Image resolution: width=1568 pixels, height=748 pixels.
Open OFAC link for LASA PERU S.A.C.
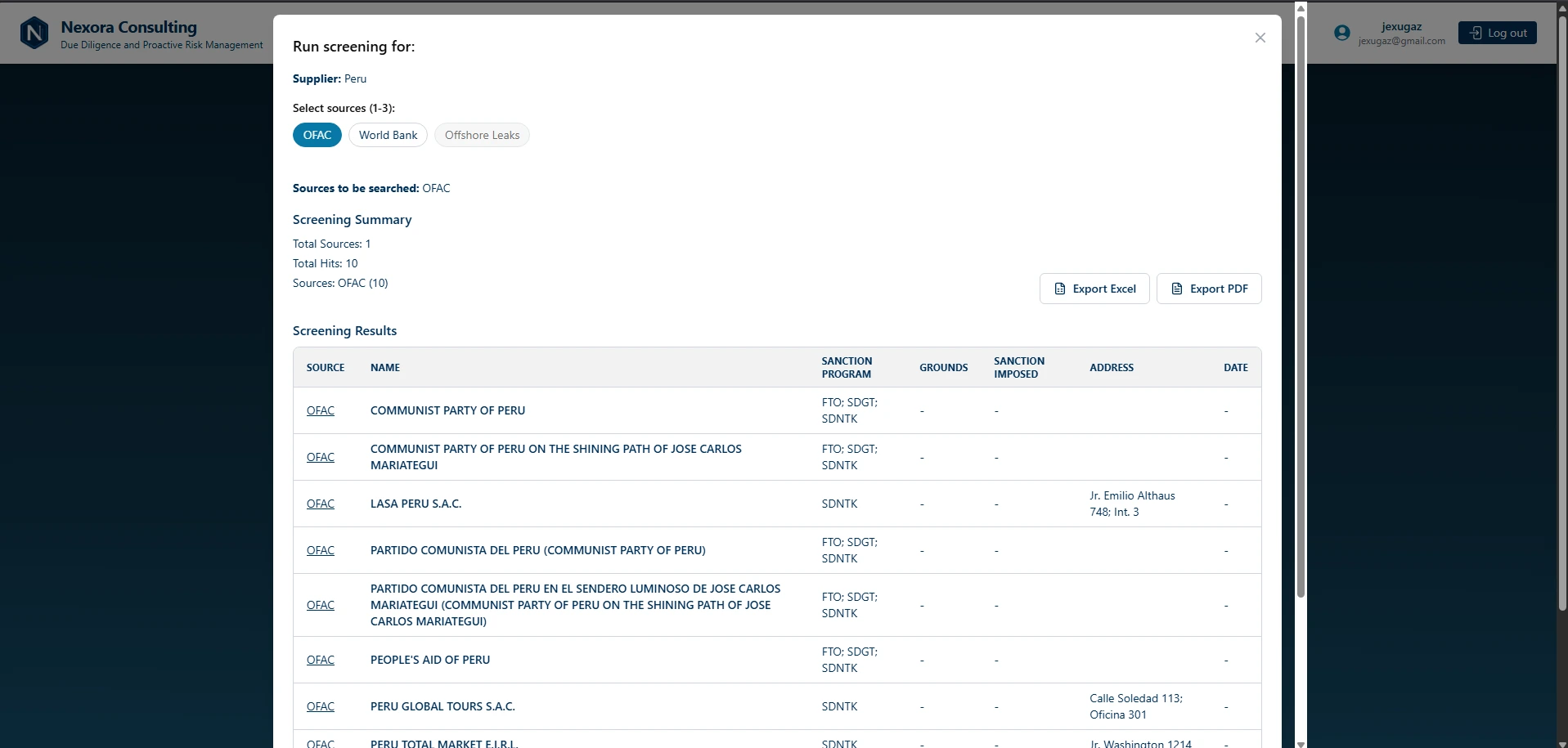tap(321, 504)
